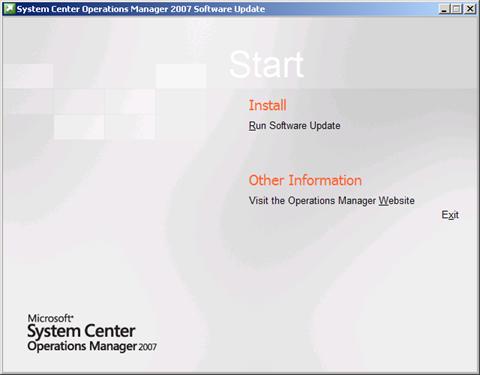Close the Software Update window

(x=470, y=9)
